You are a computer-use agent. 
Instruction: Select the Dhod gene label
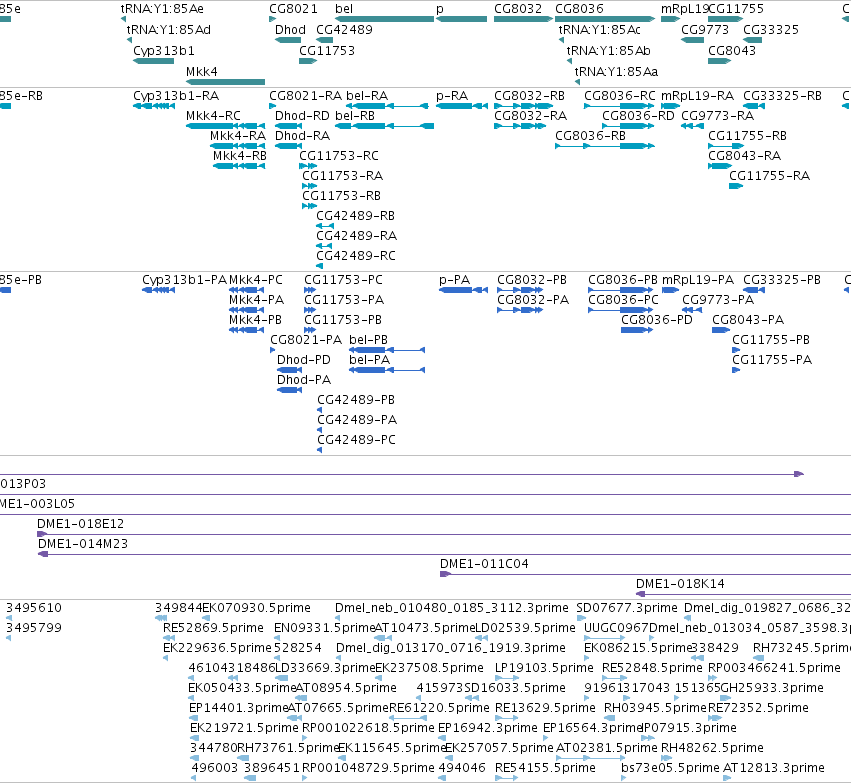pos(290,30)
